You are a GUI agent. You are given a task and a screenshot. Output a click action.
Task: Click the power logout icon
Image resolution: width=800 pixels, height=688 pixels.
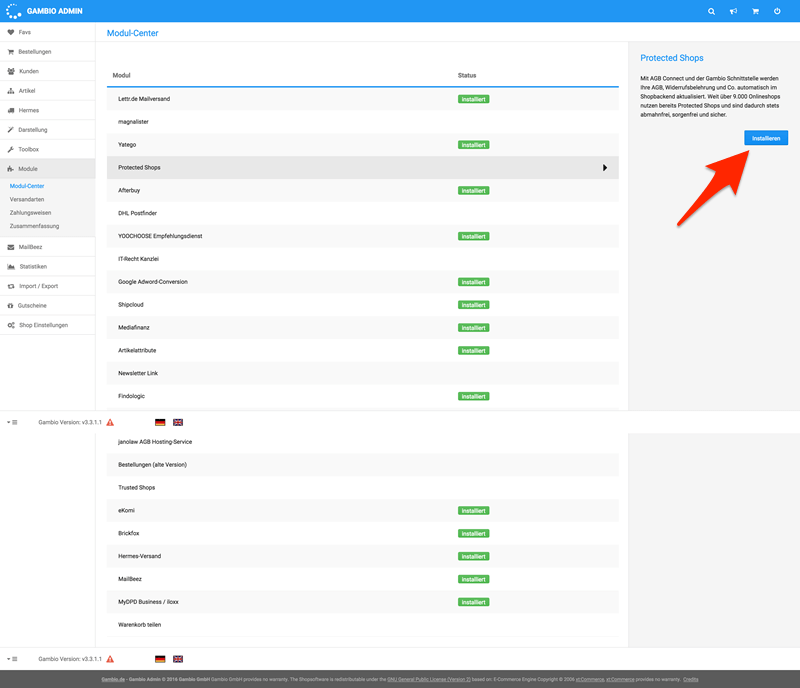click(x=777, y=11)
